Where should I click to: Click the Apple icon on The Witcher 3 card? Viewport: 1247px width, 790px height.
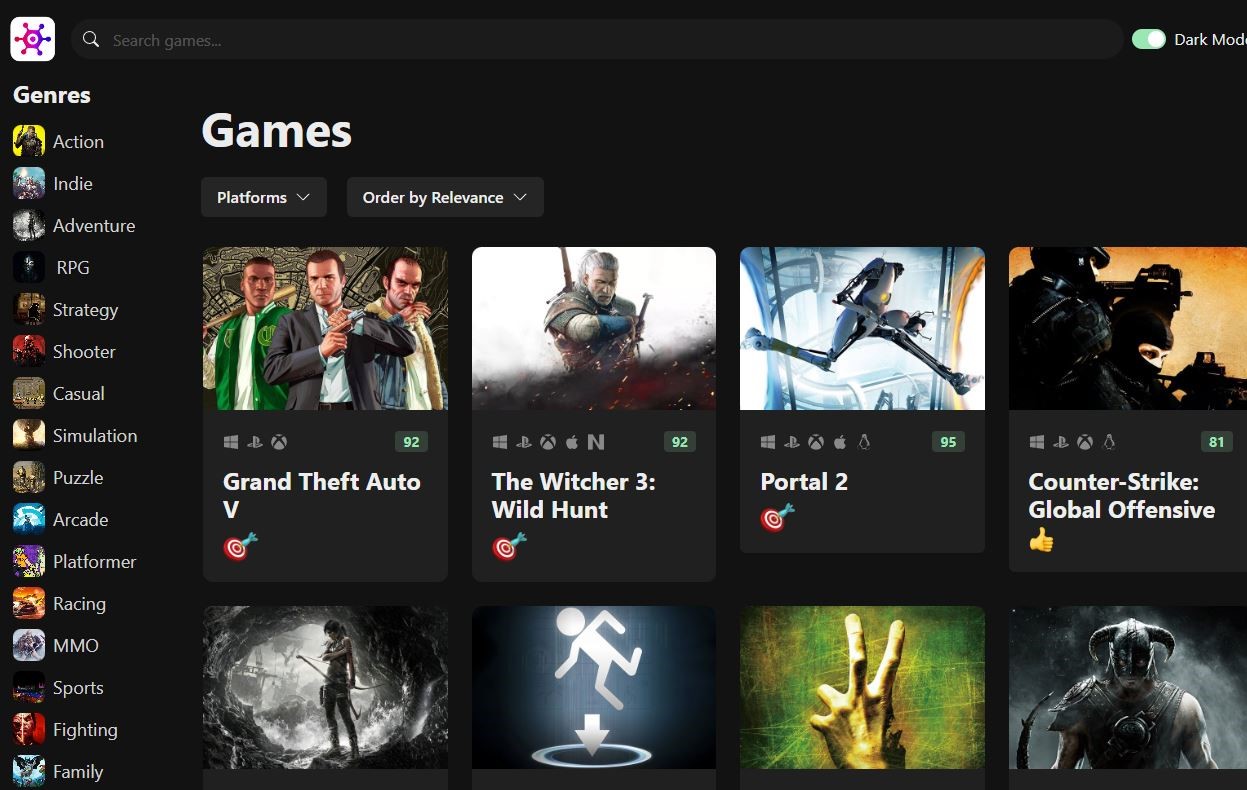coord(572,441)
